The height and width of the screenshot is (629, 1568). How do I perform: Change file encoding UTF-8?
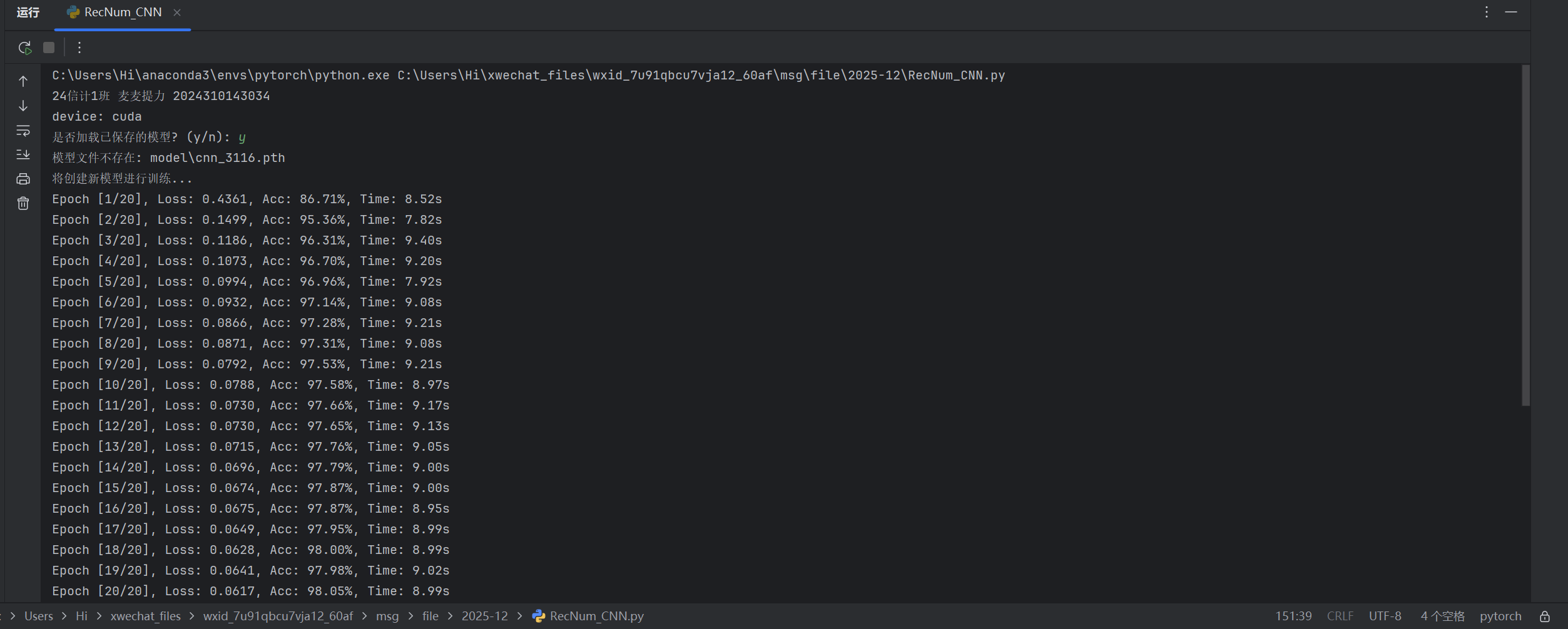(1385, 616)
